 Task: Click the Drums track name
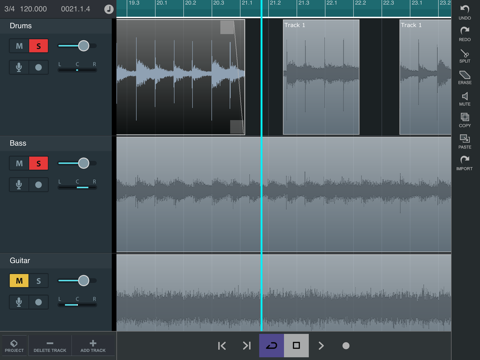point(21,26)
